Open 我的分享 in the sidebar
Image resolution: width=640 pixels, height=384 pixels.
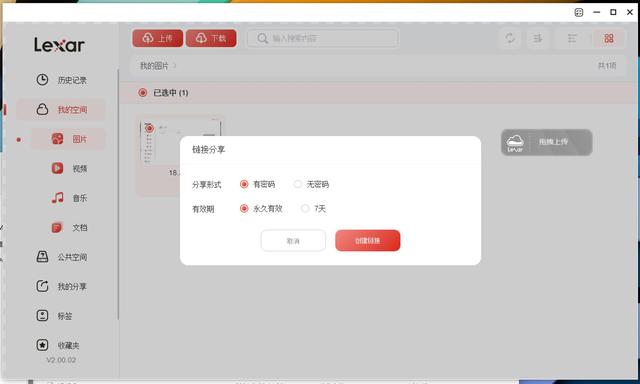(61, 286)
